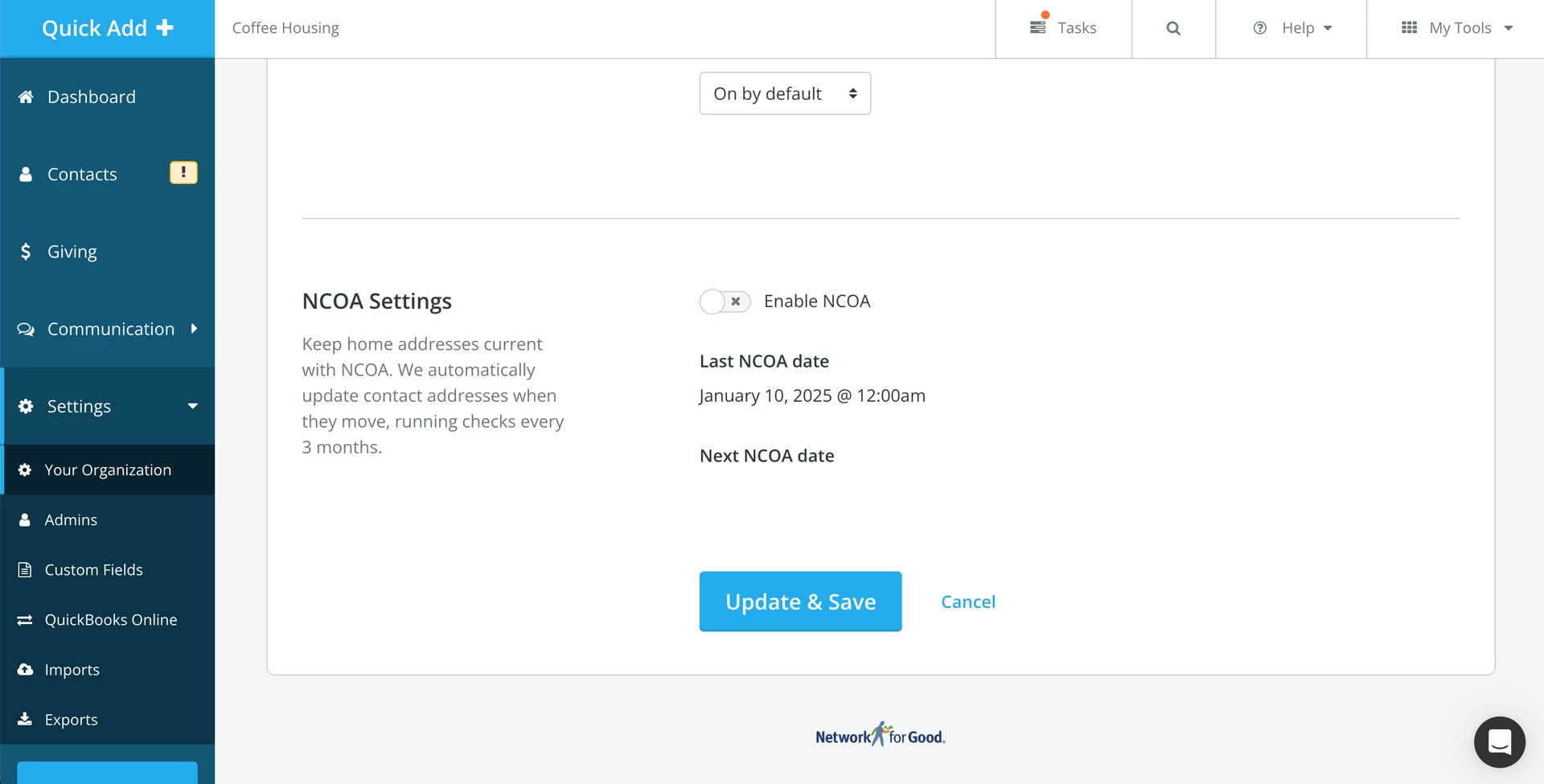Open Communication from the sidebar
Screen dimensions: 1544x784
click(x=111, y=328)
